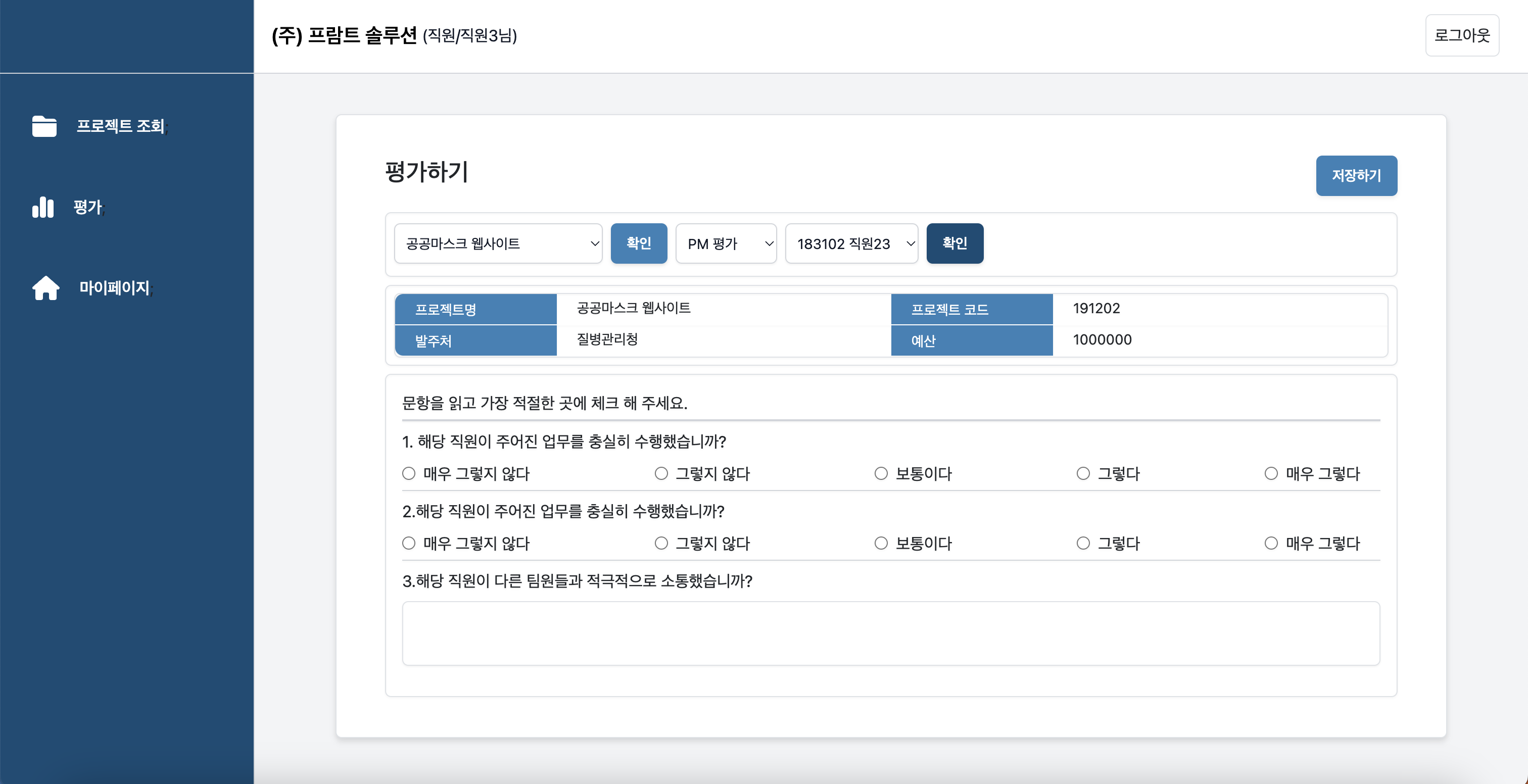Open the PM 평가 dropdown
The image size is (1528, 784).
tap(726, 243)
